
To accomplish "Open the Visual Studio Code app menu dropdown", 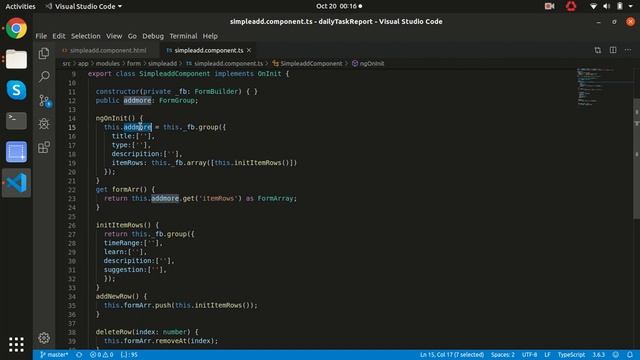I will pos(84,6).
